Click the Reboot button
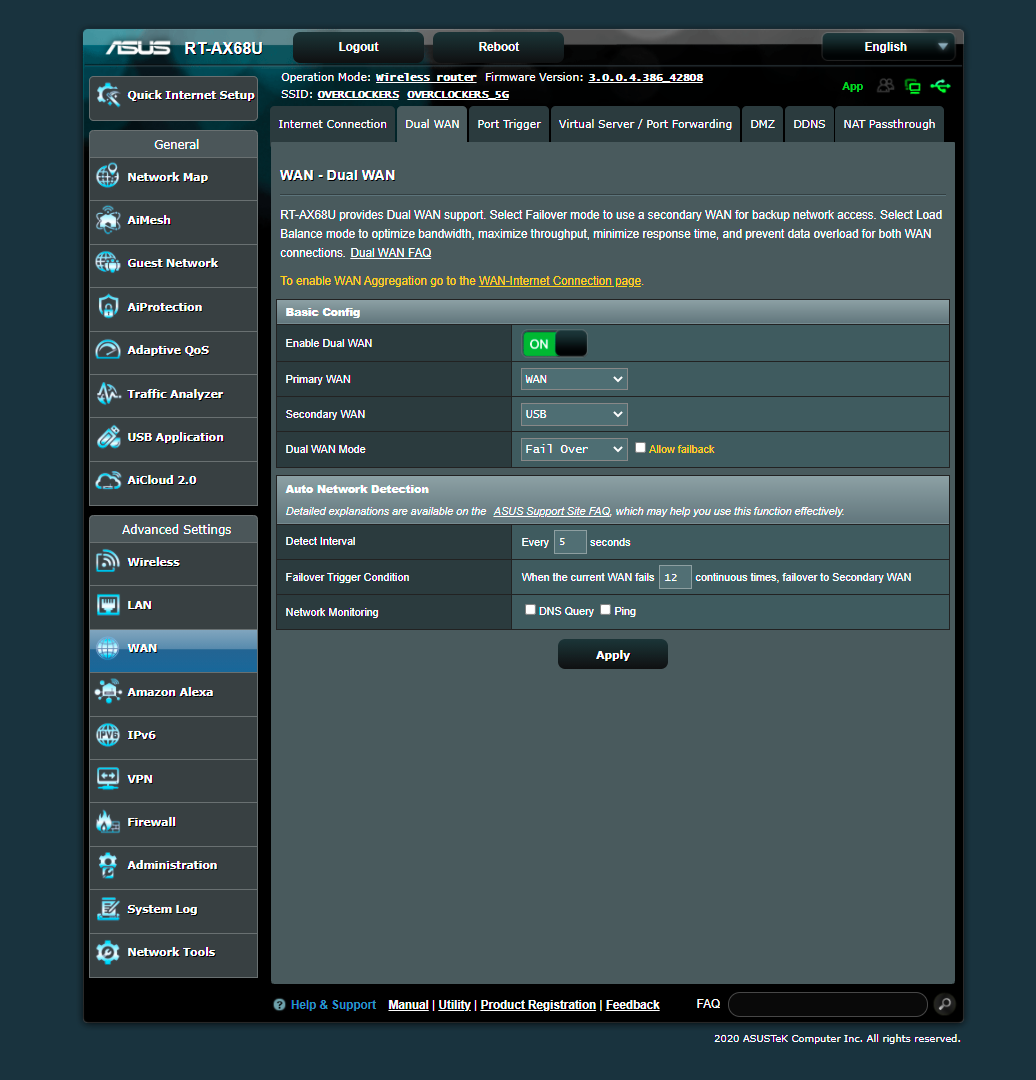 click(x=499, y=47)
